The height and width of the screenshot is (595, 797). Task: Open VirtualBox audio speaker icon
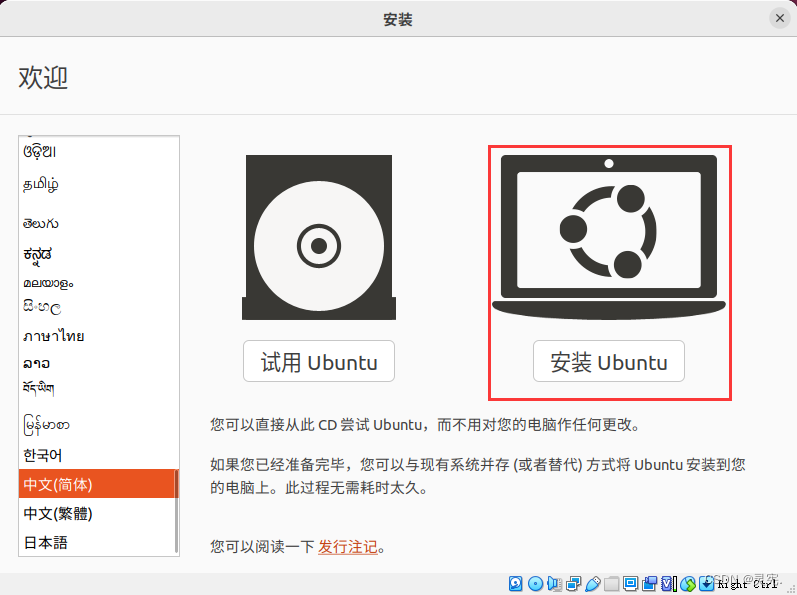tap(554, 583)
